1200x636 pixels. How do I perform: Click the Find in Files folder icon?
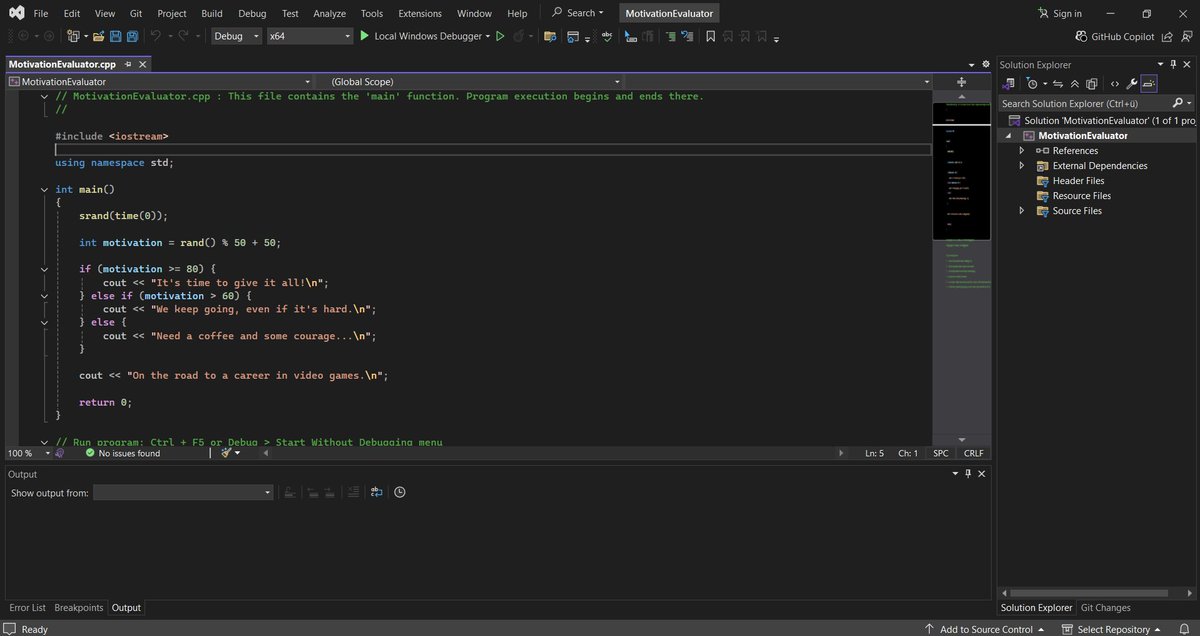[550, 36]
